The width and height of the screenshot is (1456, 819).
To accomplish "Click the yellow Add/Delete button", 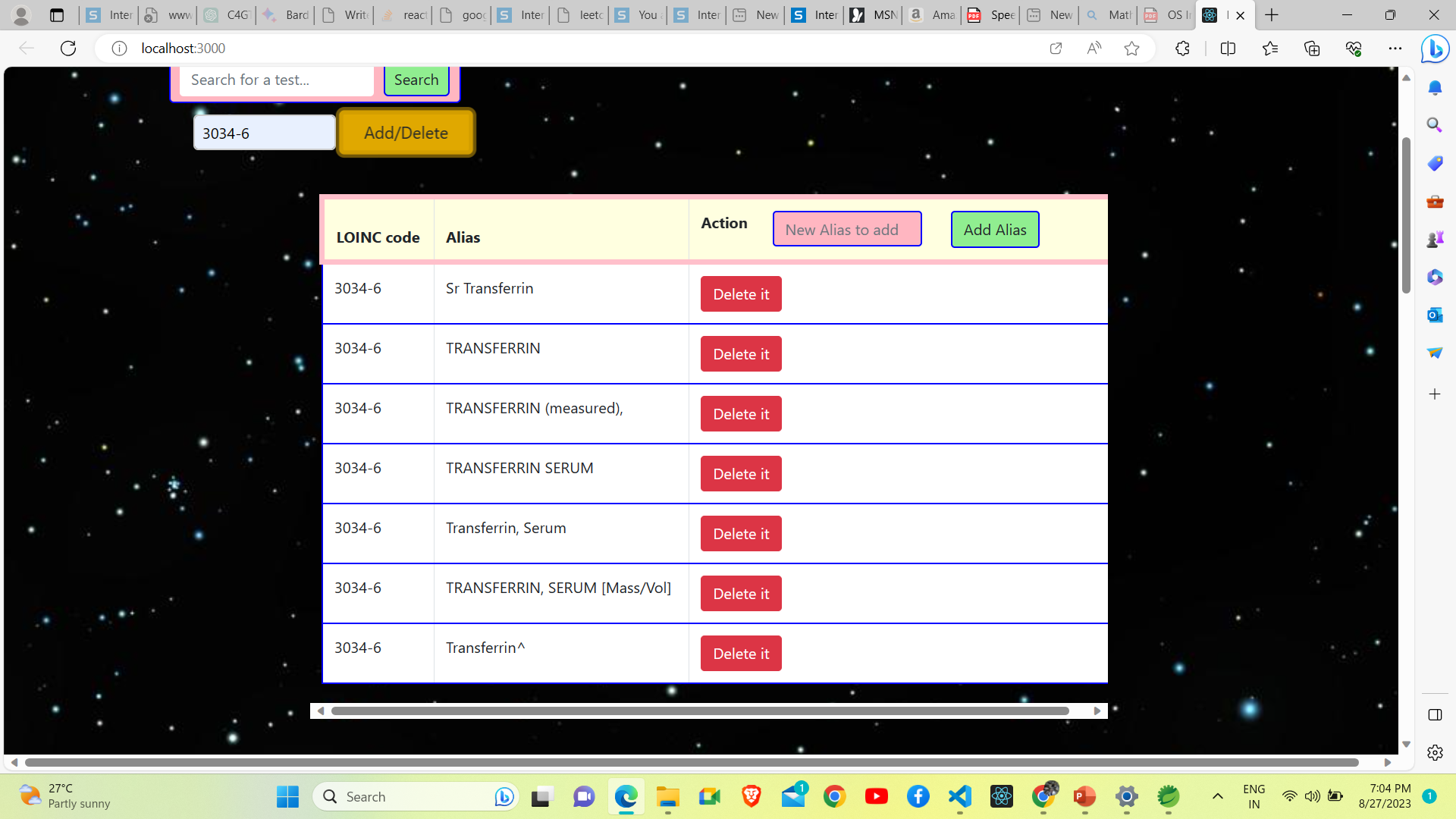I will (406, 133).
